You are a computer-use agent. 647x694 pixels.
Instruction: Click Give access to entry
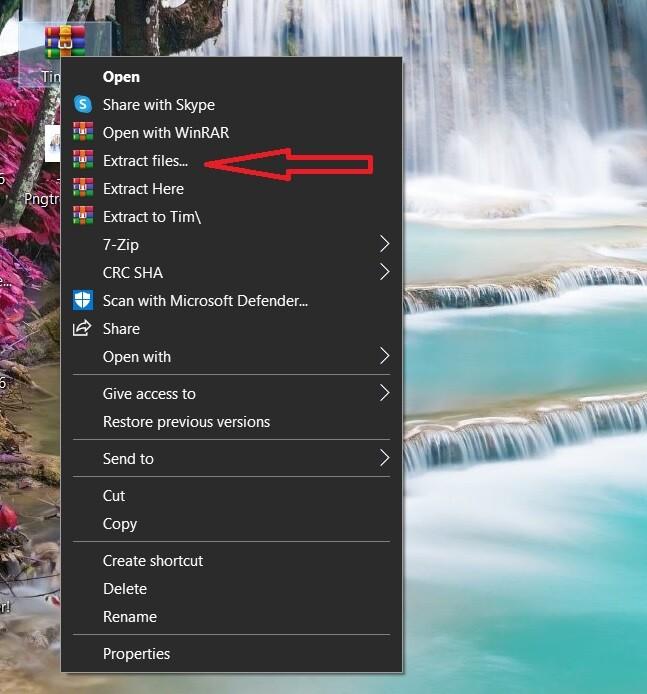[231, 394]
